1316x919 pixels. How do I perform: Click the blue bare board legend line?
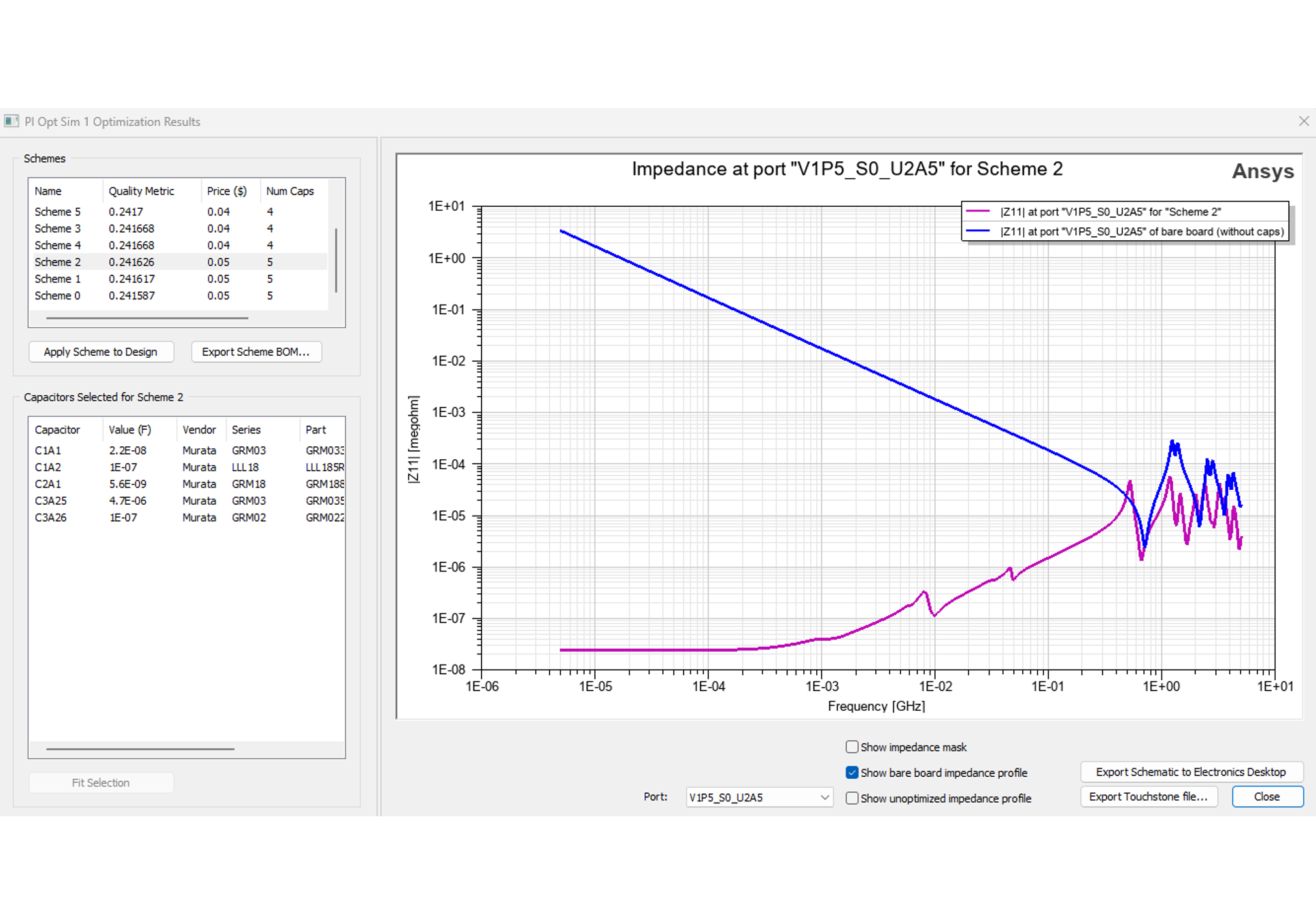pyautogui.click(x=977, y=231)
